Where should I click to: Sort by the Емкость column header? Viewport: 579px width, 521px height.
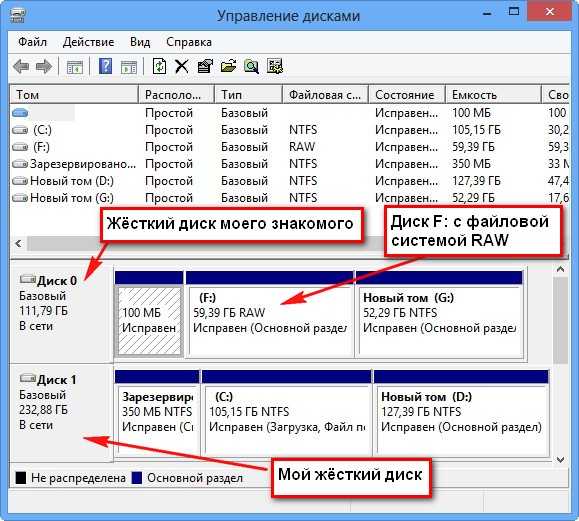[x=494, y=95]
